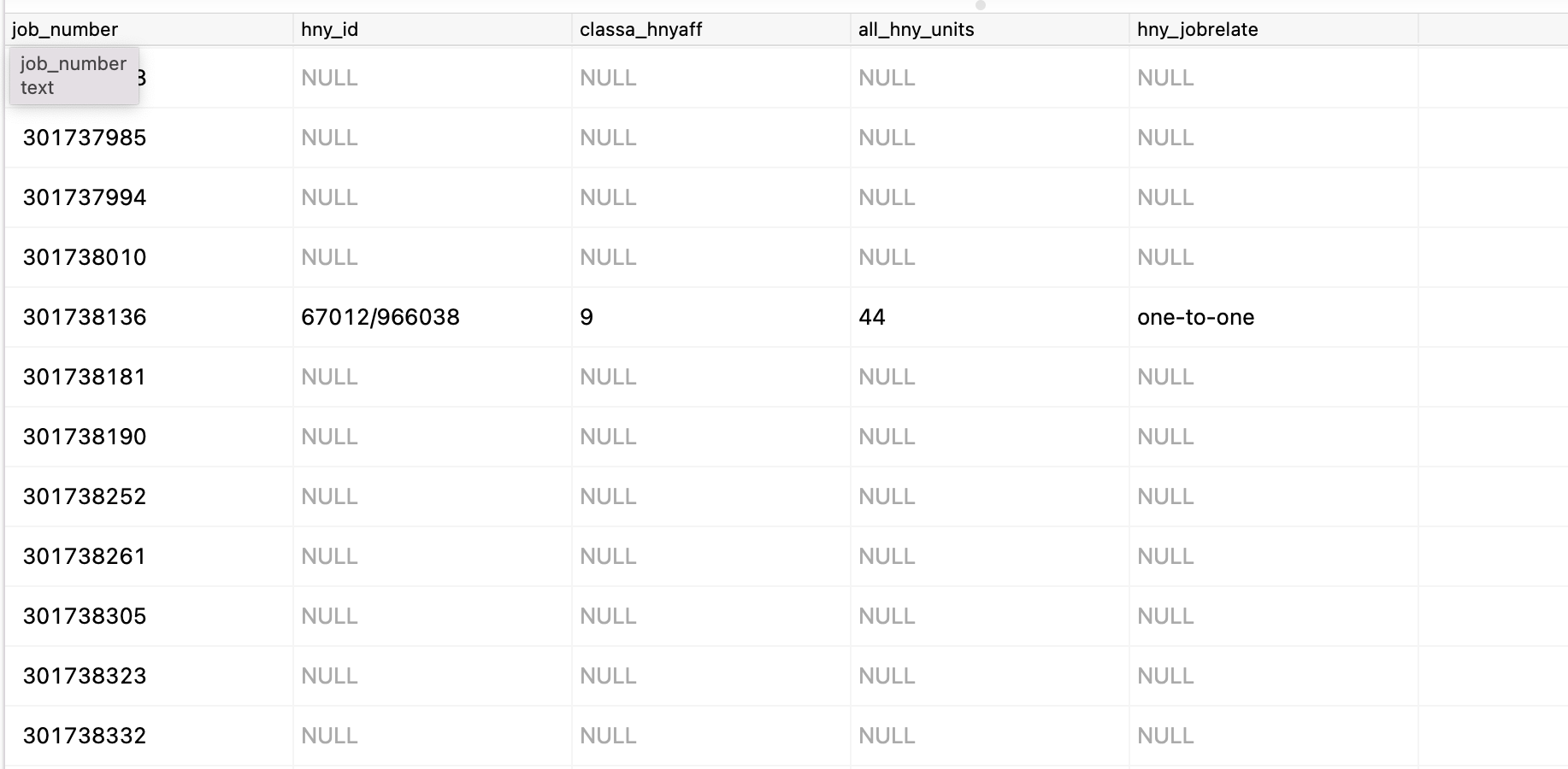Click the job_number column header
Viewport: 1568px width, 769px height.
pos(64,28)
